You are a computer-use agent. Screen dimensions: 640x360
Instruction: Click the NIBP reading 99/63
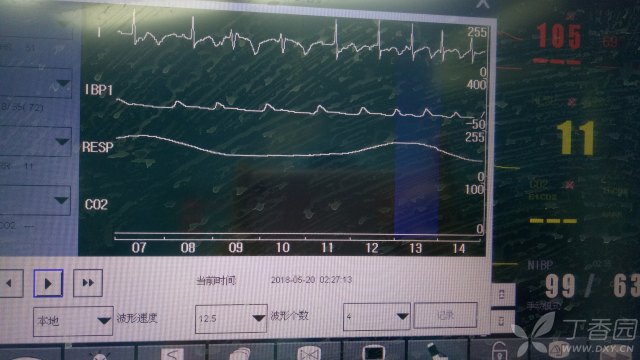(592, 285)
